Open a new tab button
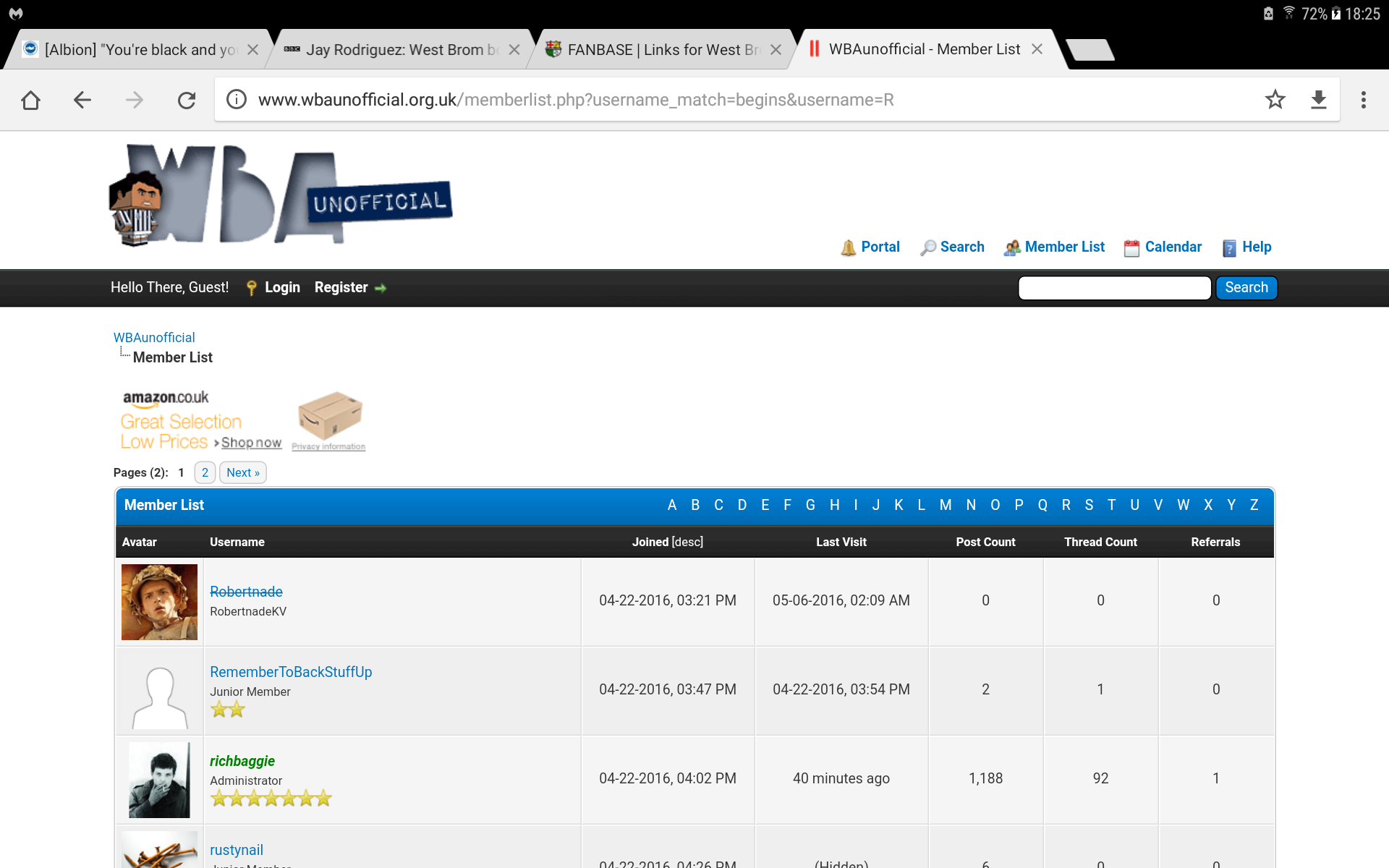Screen dimensions: 1389x868 [x=1090, y=49]
